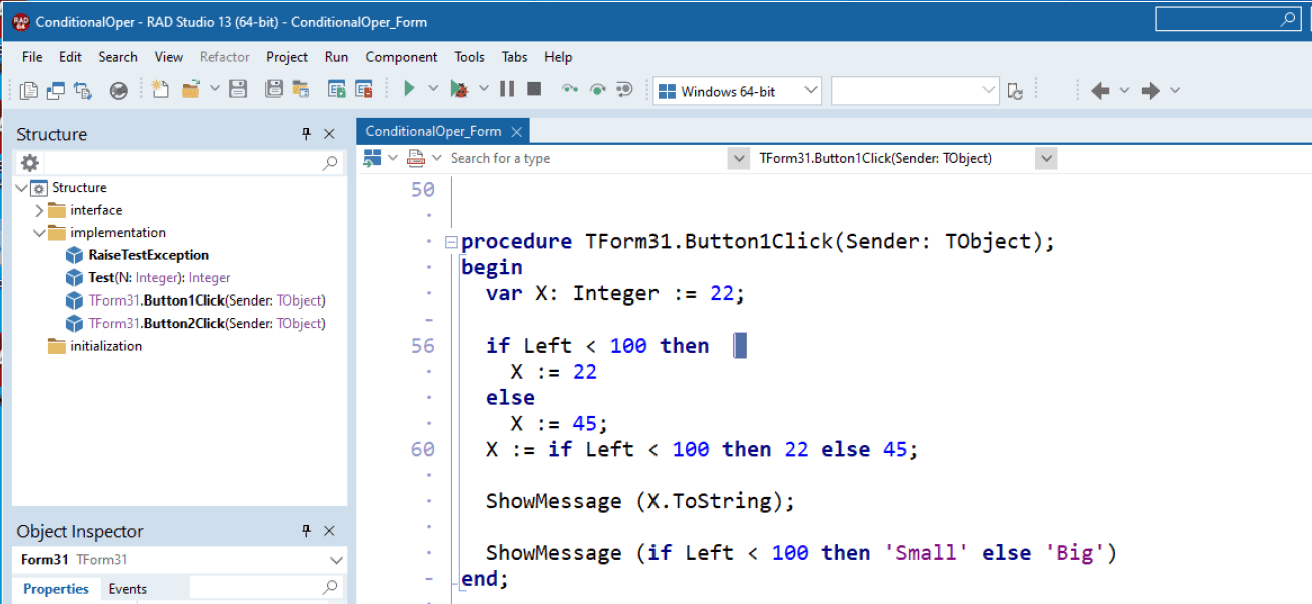Open the Component menu
Screen dimensions: 1312x604
[401, 57]
